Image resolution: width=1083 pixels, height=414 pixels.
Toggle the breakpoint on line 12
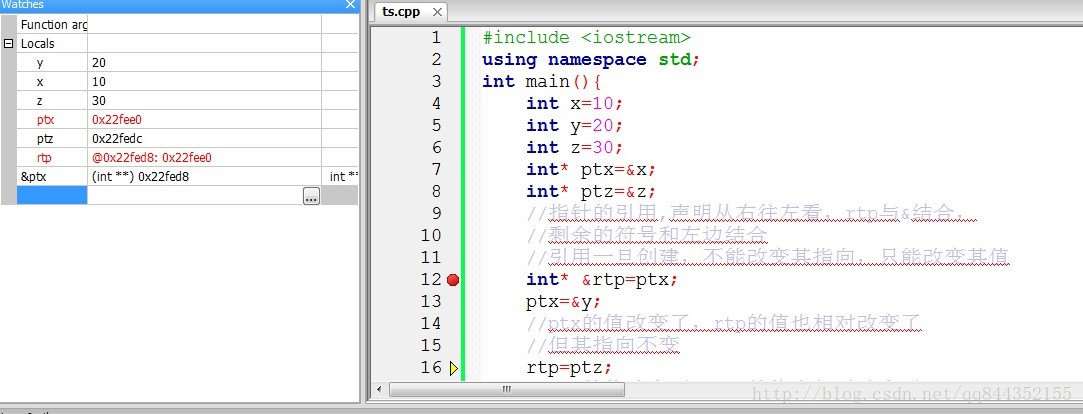[x=452, y=280]
